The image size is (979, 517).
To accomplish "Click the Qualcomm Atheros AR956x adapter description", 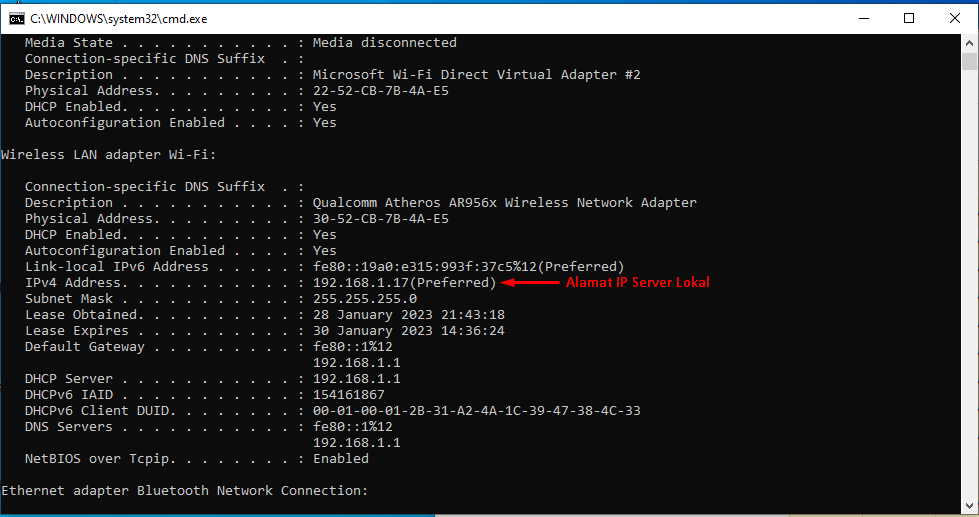I will tap(504, 202).
